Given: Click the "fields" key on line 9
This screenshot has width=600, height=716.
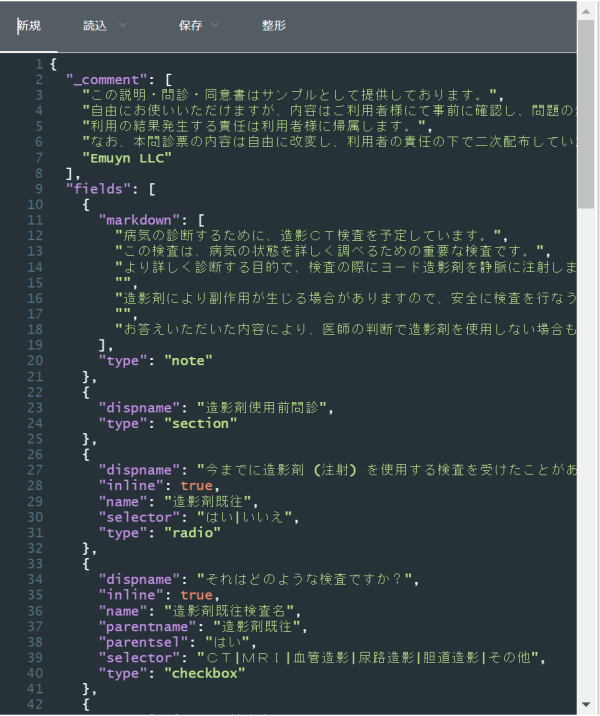Looking at the screenshot, I should pos(99,189).
